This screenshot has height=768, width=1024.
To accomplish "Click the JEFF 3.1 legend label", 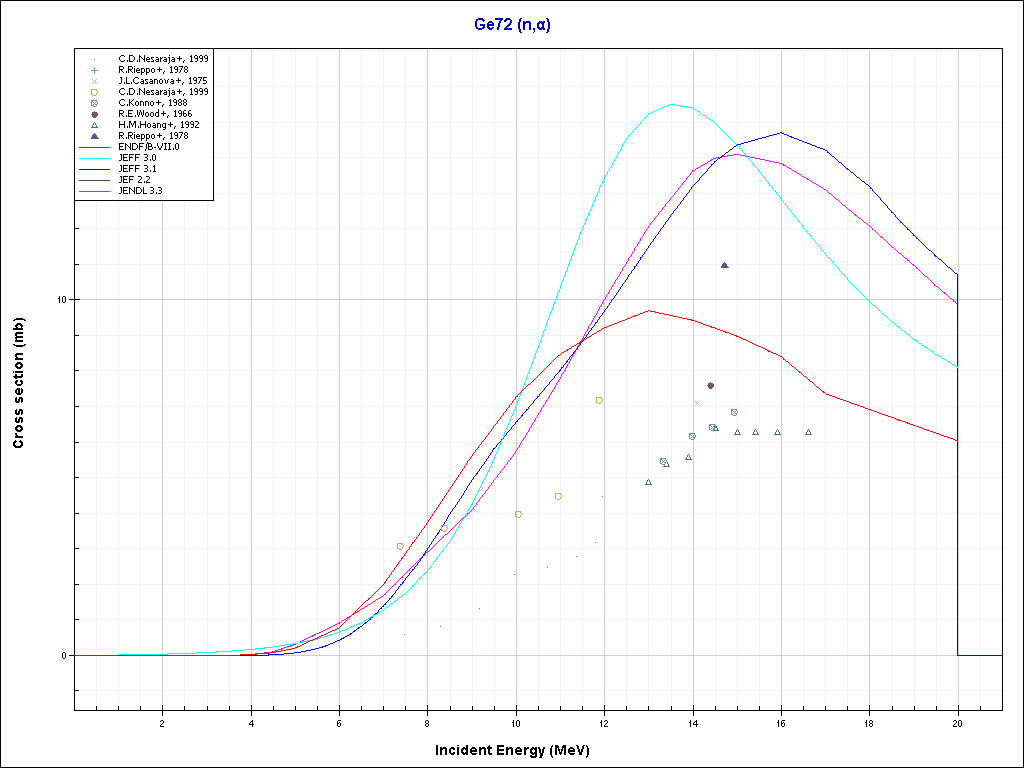I will 137,168.
